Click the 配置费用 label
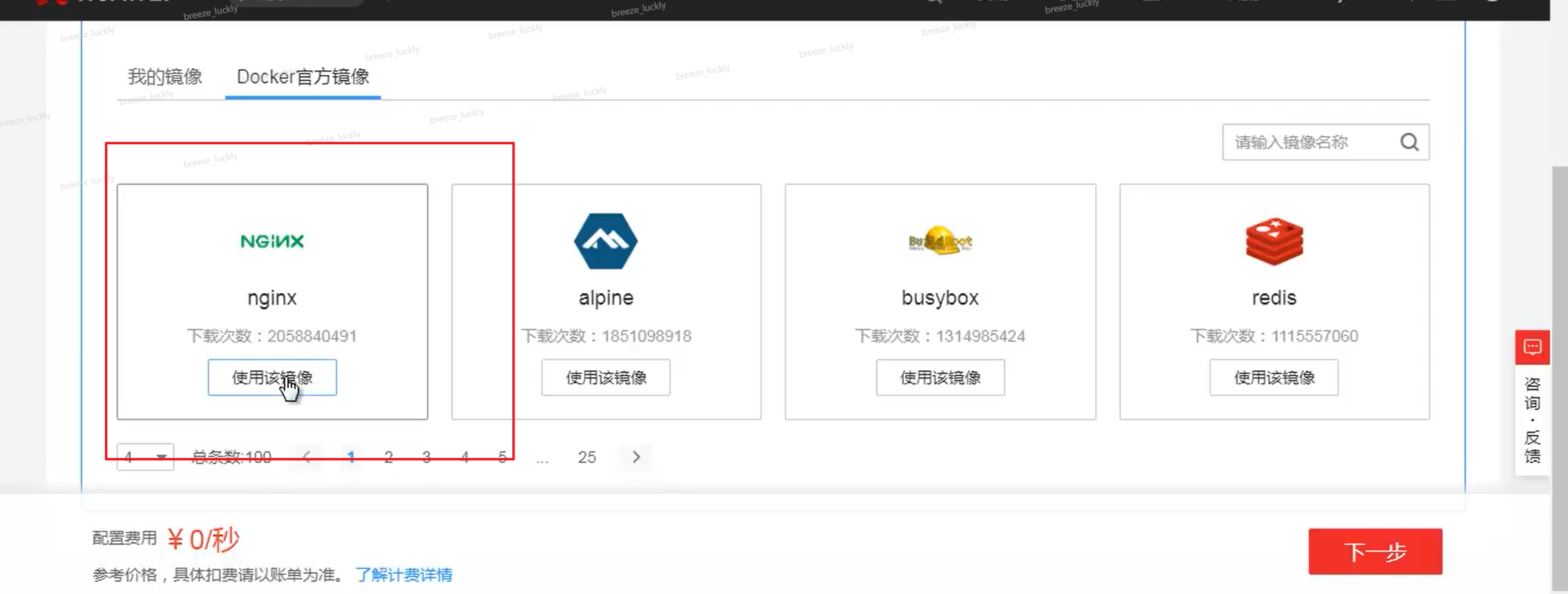This screenshot has width=1568, height=594. pyautogui.click(x=125, y=538)
